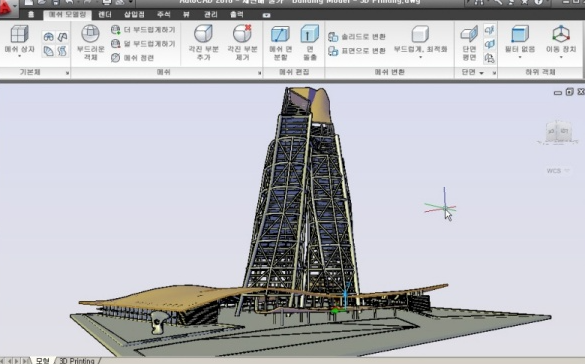Viewport: 585px width, 364px height.
Task: Click 표면으로 변환 convert to surface
Action: [357, 51]
